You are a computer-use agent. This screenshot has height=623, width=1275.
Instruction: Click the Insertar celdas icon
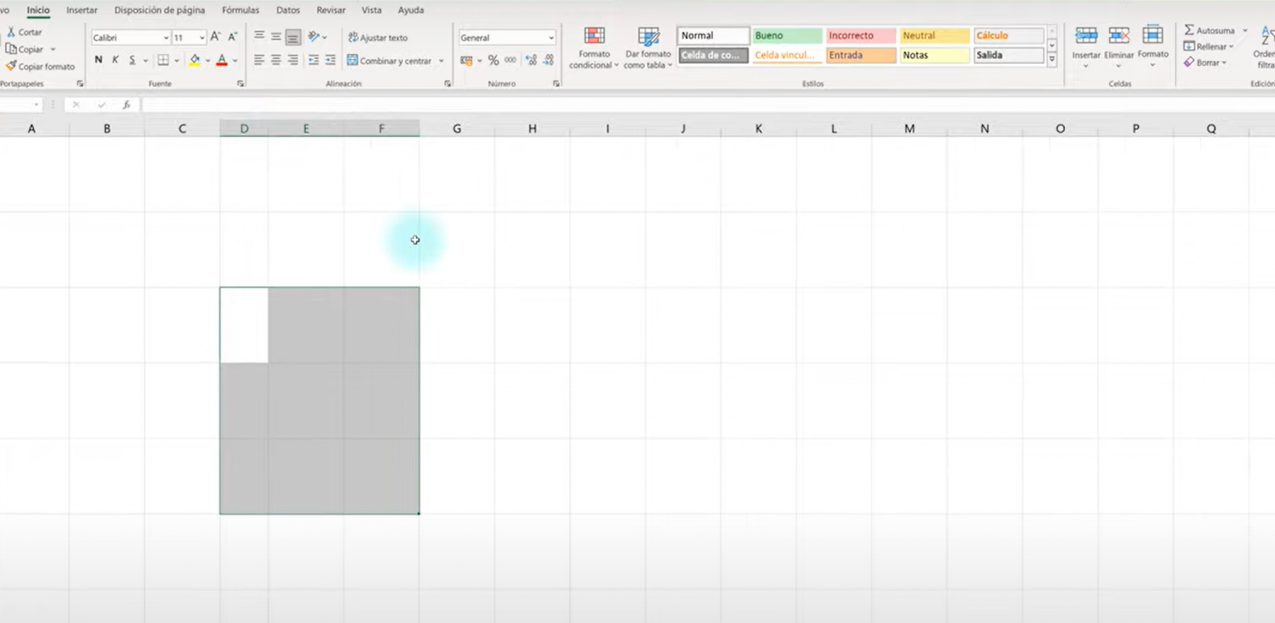[x=1086, y=42]
